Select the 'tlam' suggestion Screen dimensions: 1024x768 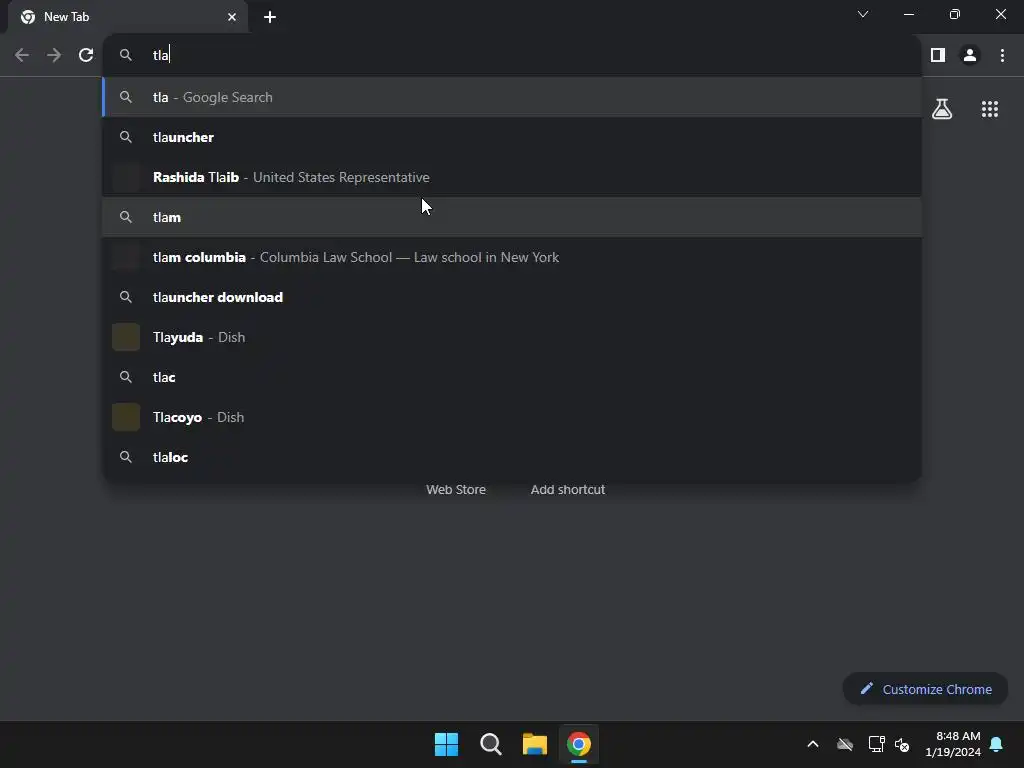coord(511,217)
